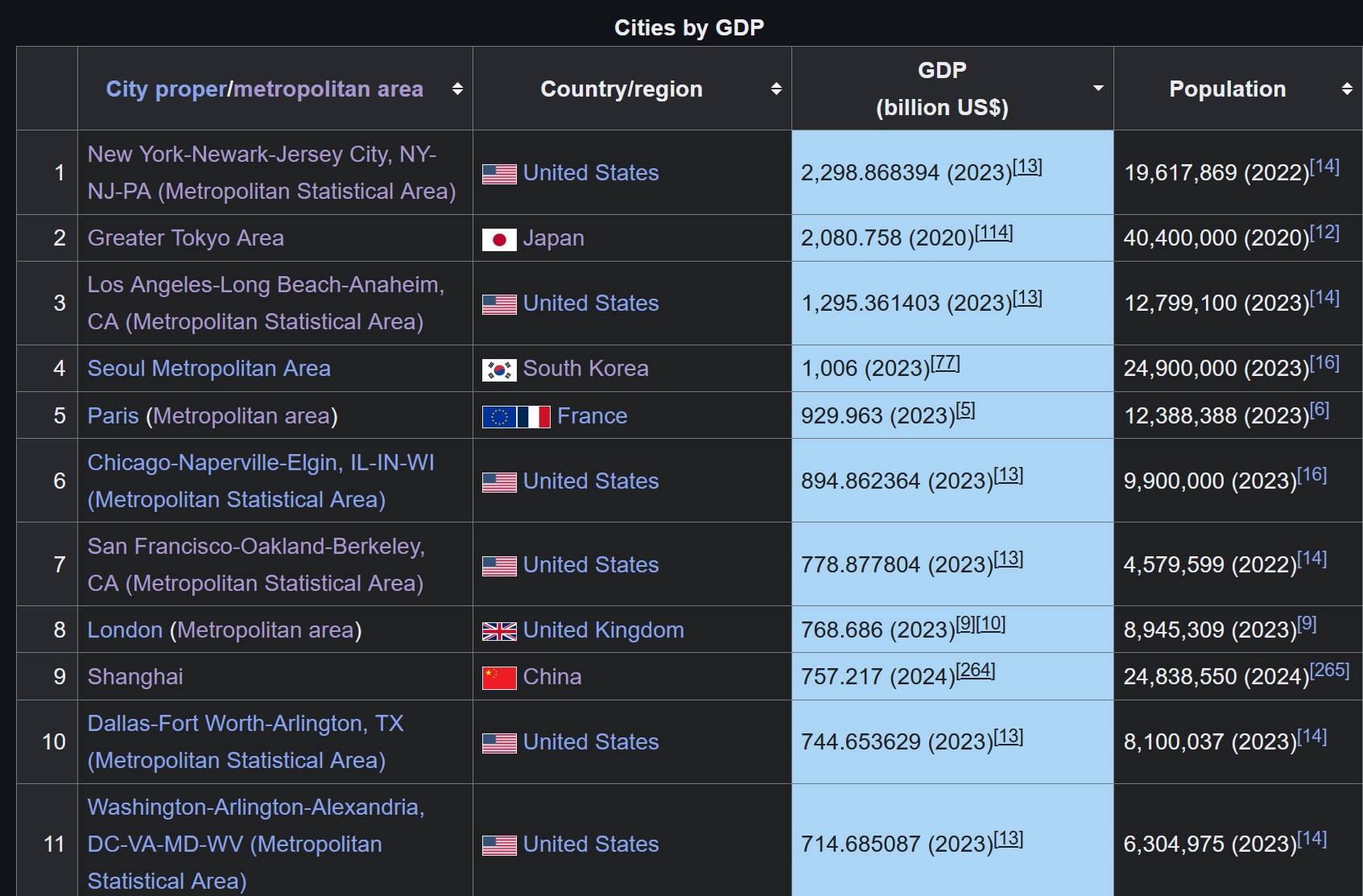Open San Francisco-Oakland-Berkeley link

[256, 564]
